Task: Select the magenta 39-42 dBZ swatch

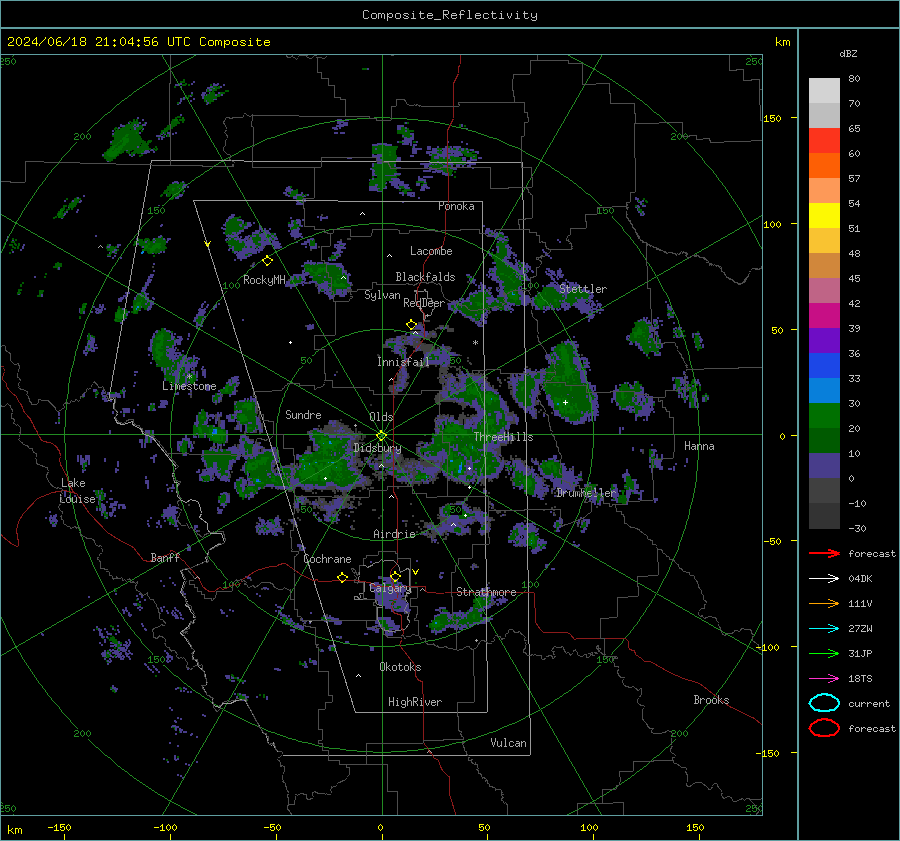Action: (x=824, y=316)
